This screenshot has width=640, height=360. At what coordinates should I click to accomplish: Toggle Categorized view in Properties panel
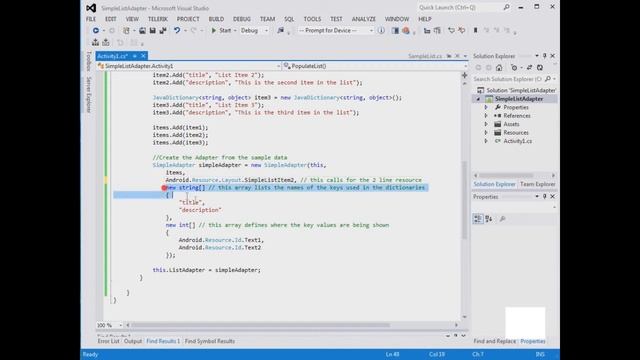point(478,219)
